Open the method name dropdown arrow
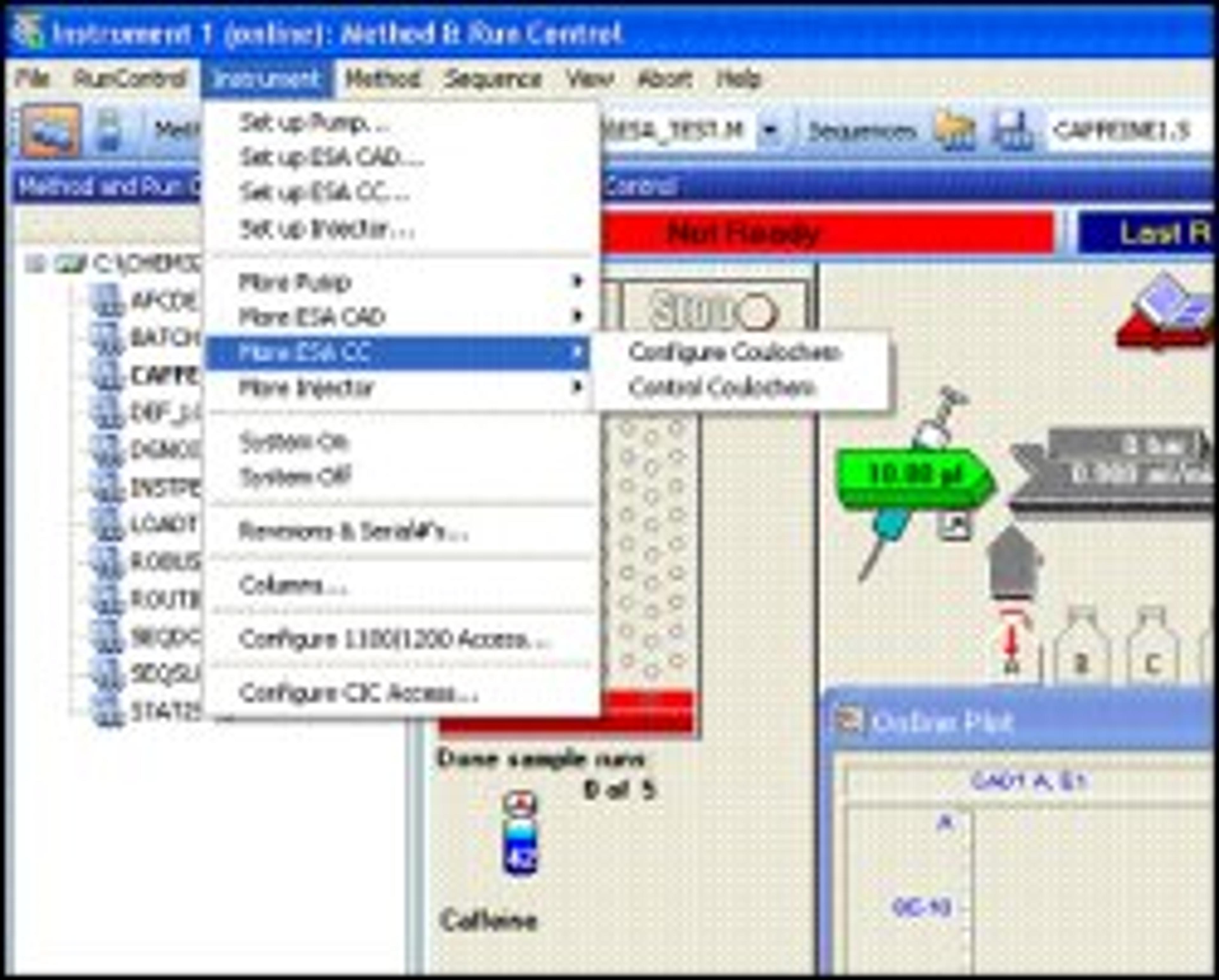Screen dimensions: 1219x980 (x=770, y=131)
